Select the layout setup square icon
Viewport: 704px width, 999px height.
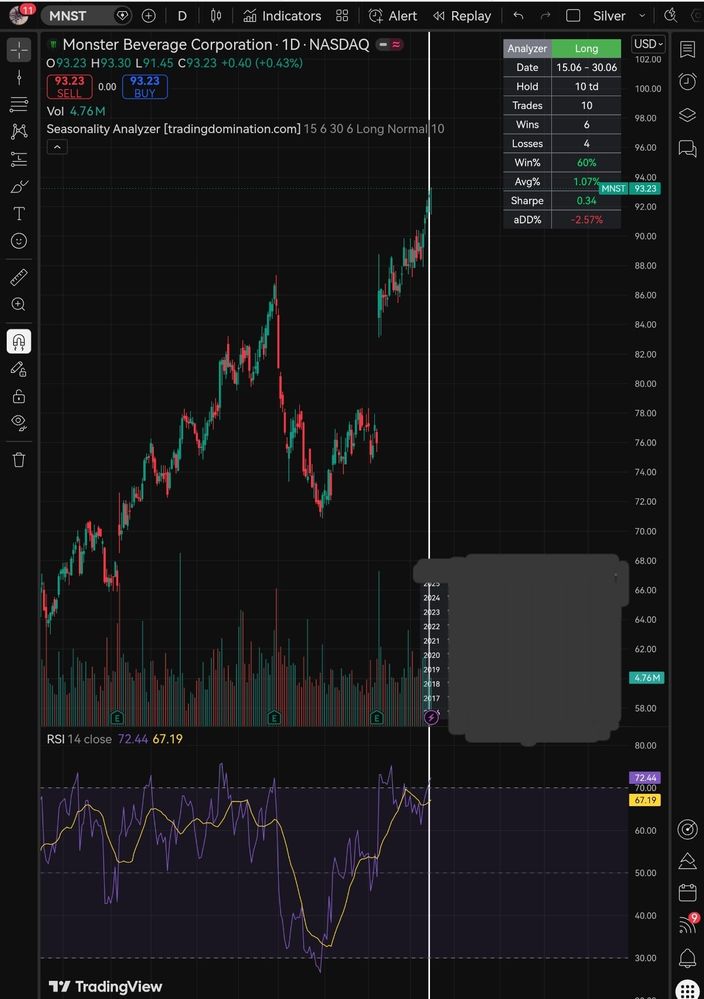573,16
